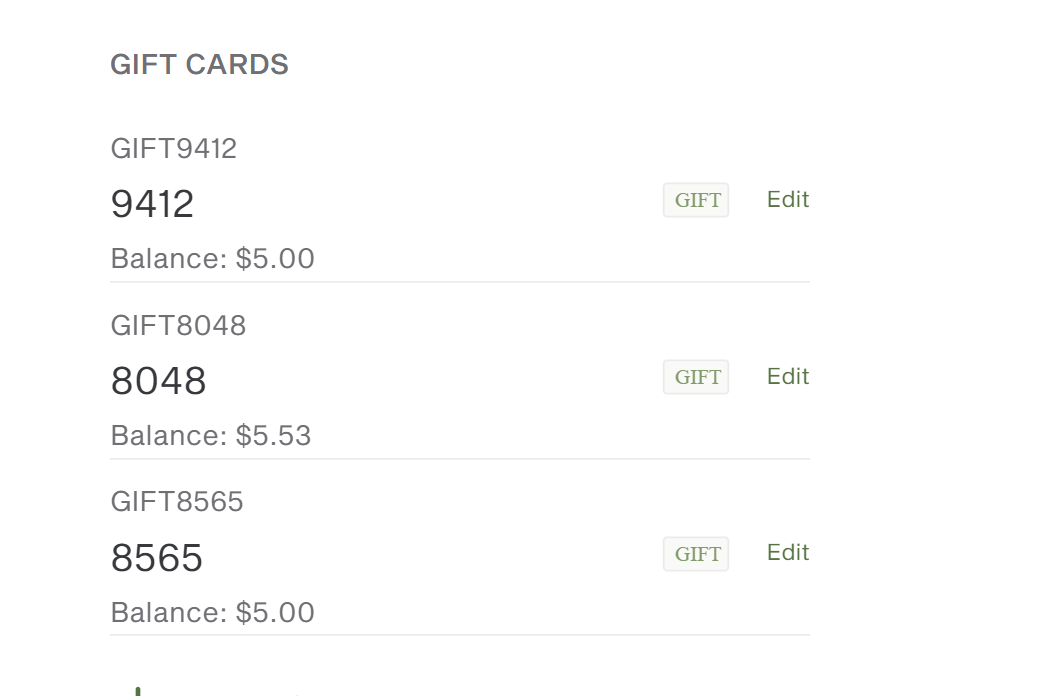Click the GIFT badge for card 9412

point(696,200)
